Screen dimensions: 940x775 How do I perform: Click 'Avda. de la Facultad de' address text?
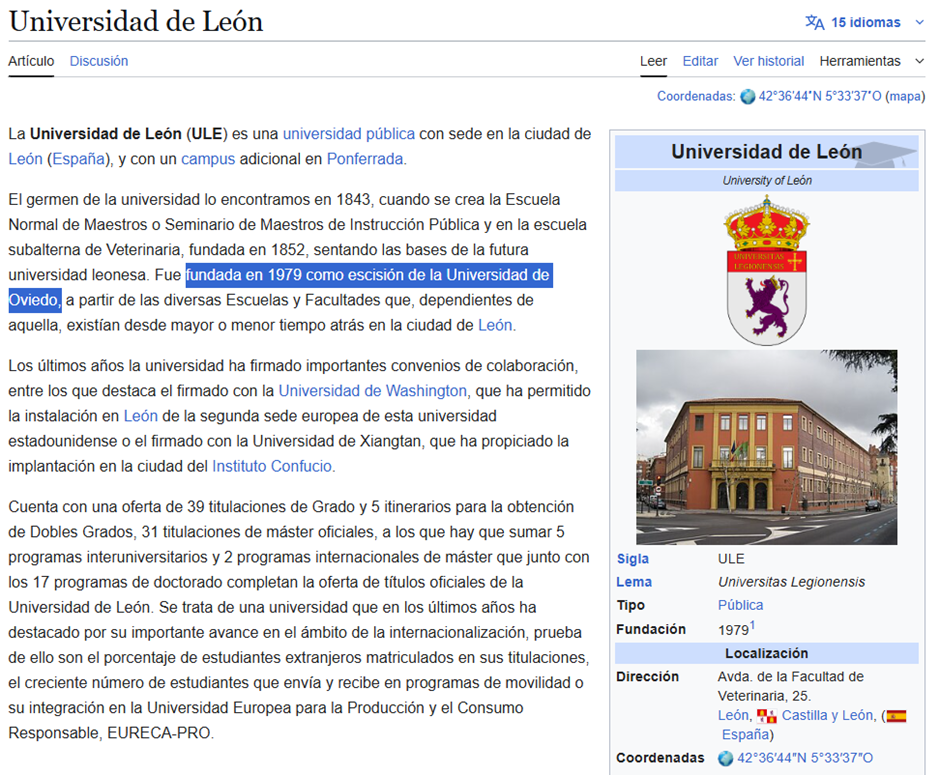pyautogui.click(x=791, y=677)
